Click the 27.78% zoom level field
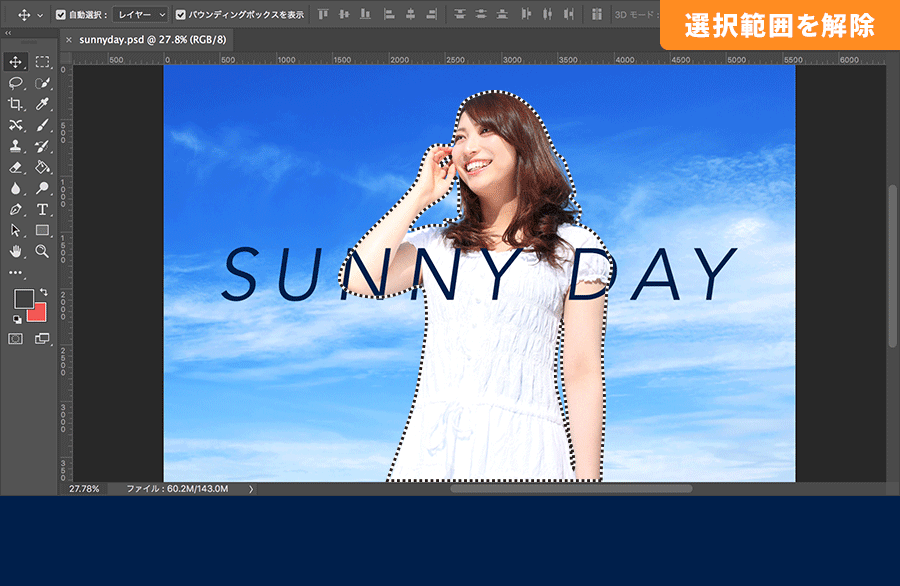 pos(84,489)
